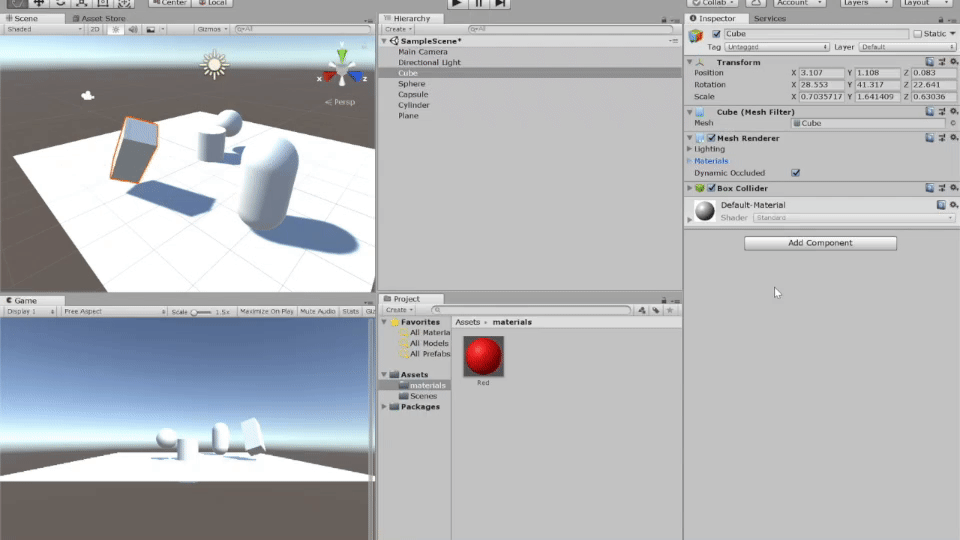The width and height of the screenshot is (960, 540).
Task: Uncheck Dynamic Occluded checkbox
Action: click(x=796, y=173)
